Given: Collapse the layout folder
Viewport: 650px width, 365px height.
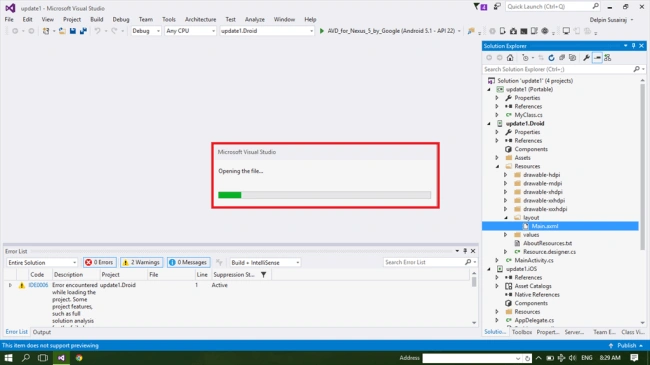Looking at the screenshot, I should [x=506, y=218].
